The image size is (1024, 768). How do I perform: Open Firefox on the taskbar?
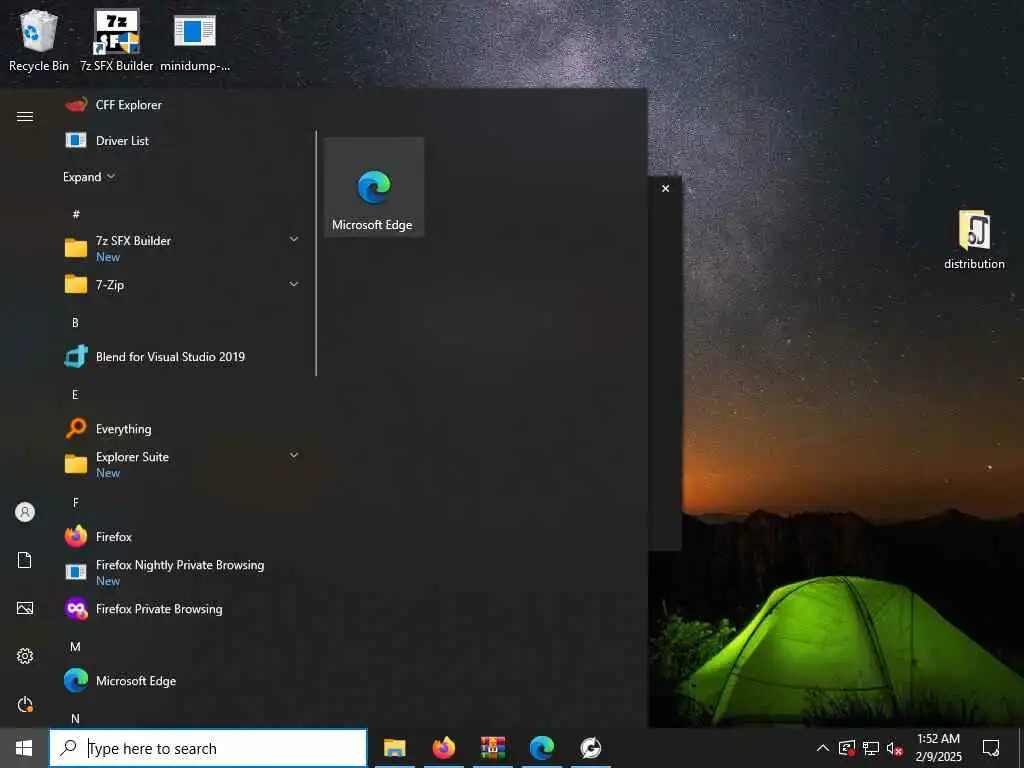(x=444, y=748)
